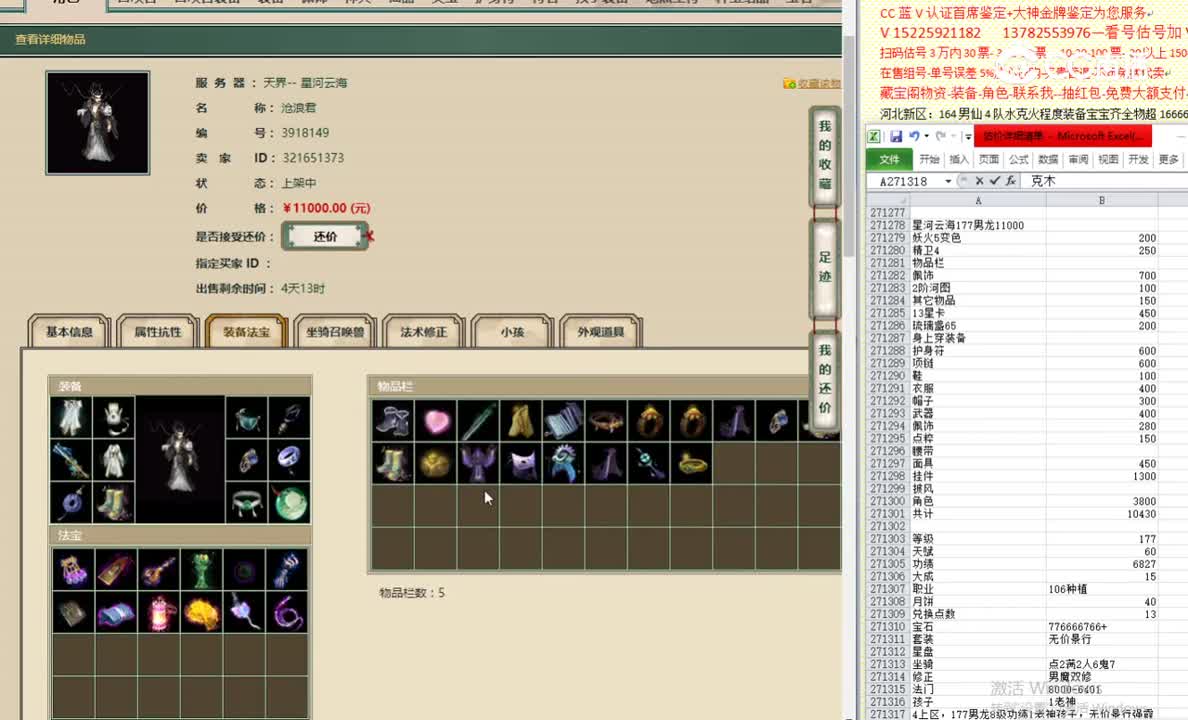The image size is (1188, 720).
Task: Open the Excel 数据 ribbon tab
Action: 1048,159
